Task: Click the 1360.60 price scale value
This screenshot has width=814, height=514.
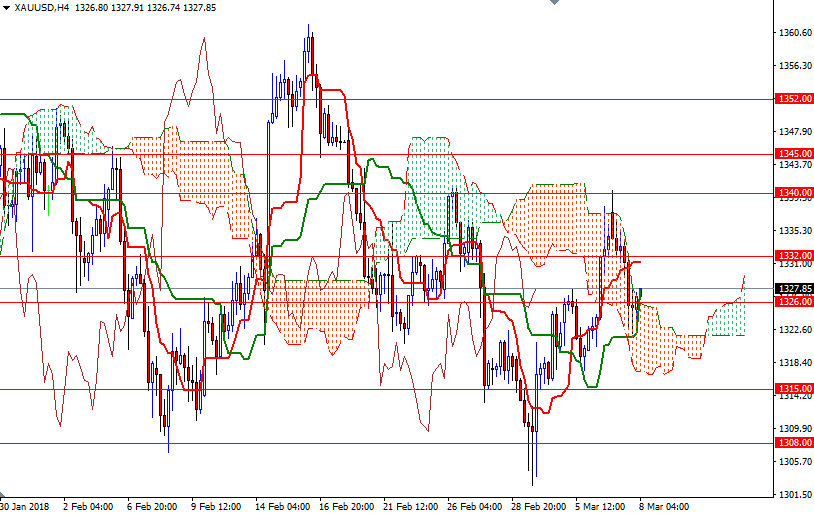Action: tap(796, 33)
